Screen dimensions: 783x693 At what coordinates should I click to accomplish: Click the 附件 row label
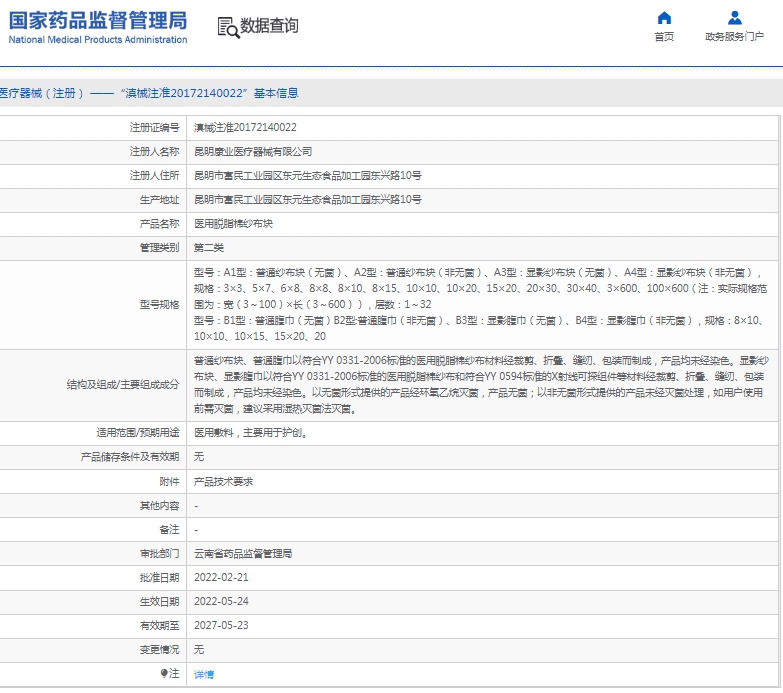(x=169, y=481)
